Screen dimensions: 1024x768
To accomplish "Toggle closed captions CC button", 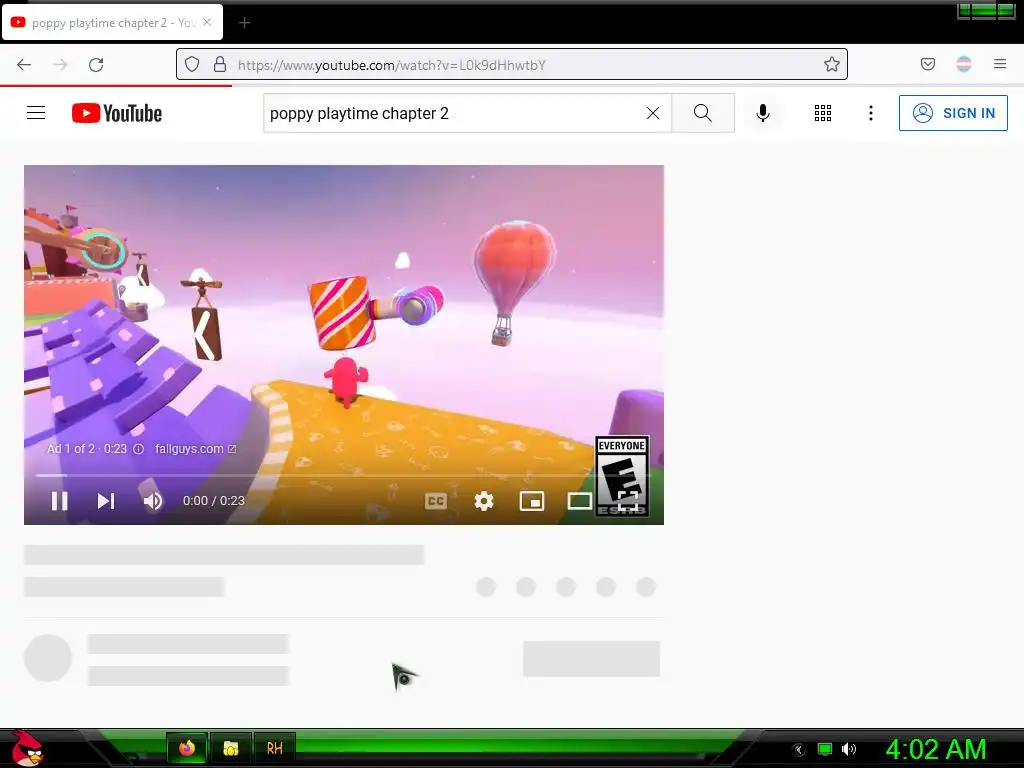I will pyautogui.click(x=436, y=501).
